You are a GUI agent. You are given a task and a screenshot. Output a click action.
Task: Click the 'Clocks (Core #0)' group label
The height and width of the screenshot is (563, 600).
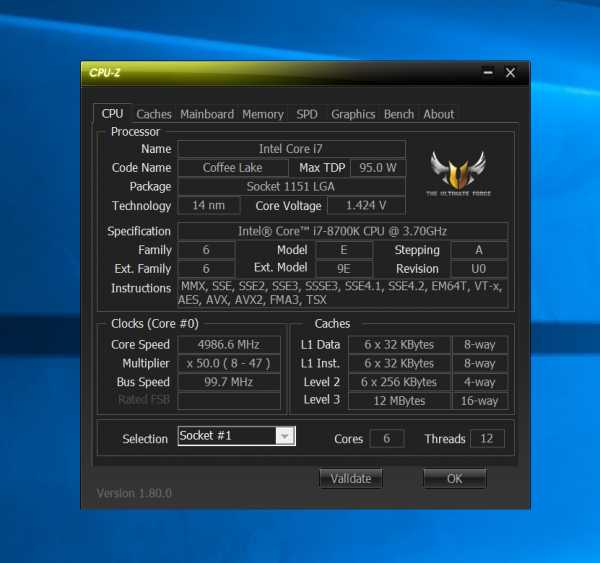pyautogui.click(x=155, y=324)
